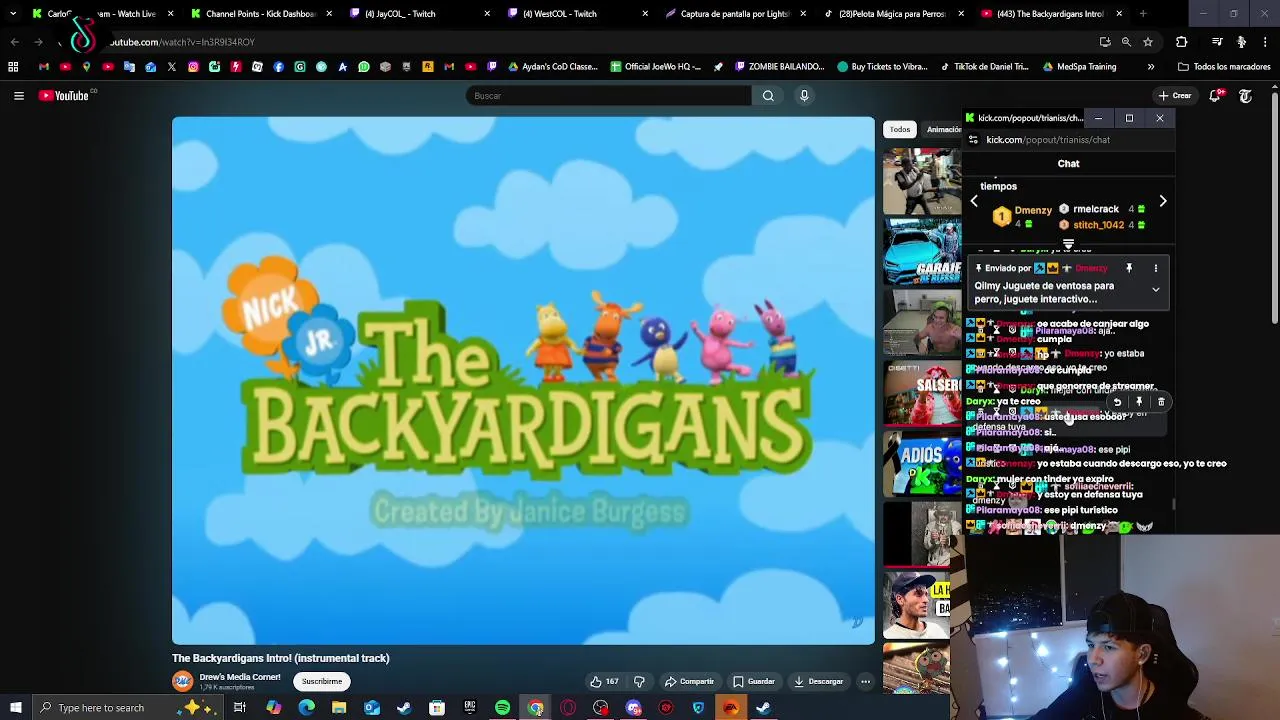Viewport: 1280px width, 720px height.
Task: Open Chrome tab search dropdown
Action: click(x=13, y=14)
